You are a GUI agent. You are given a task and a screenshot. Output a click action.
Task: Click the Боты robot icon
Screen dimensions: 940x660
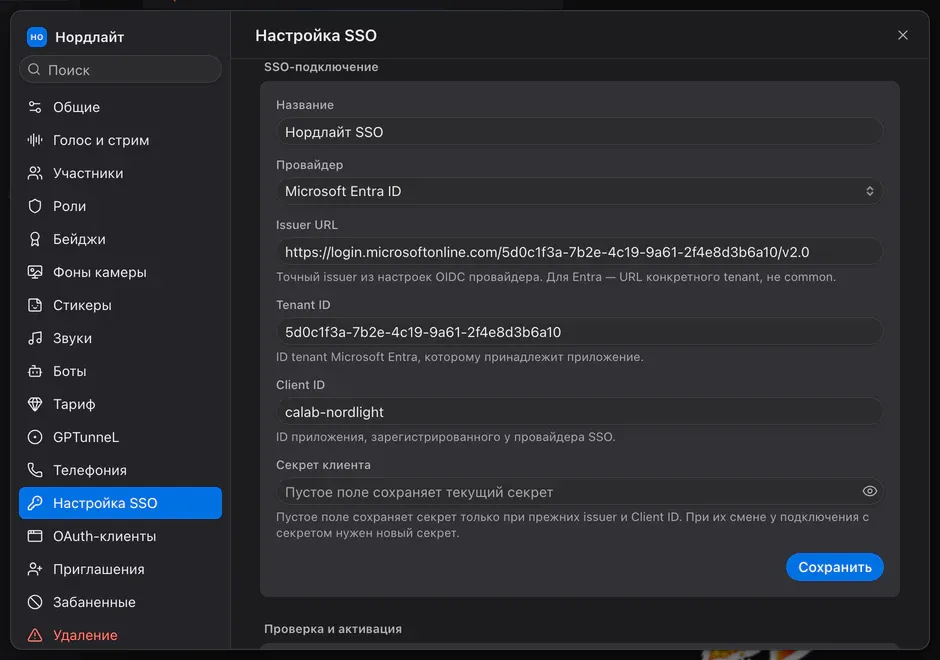(x=35, y=371)
